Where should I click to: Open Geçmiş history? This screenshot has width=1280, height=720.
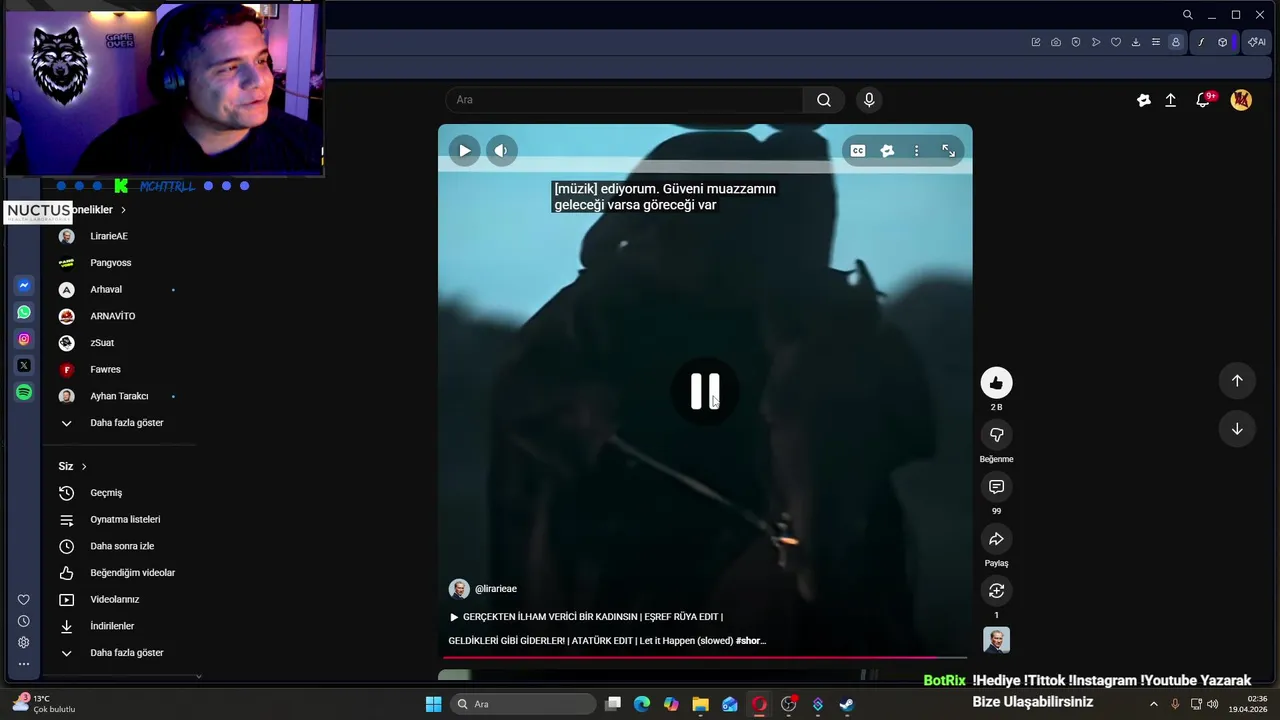(106, 493)
